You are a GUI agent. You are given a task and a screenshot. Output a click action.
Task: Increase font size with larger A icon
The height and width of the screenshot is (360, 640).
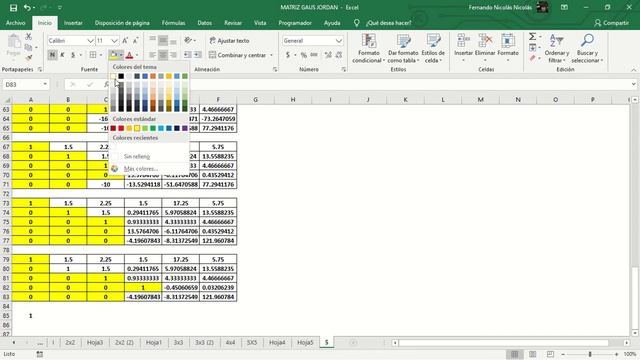click(x=125, y=40)
